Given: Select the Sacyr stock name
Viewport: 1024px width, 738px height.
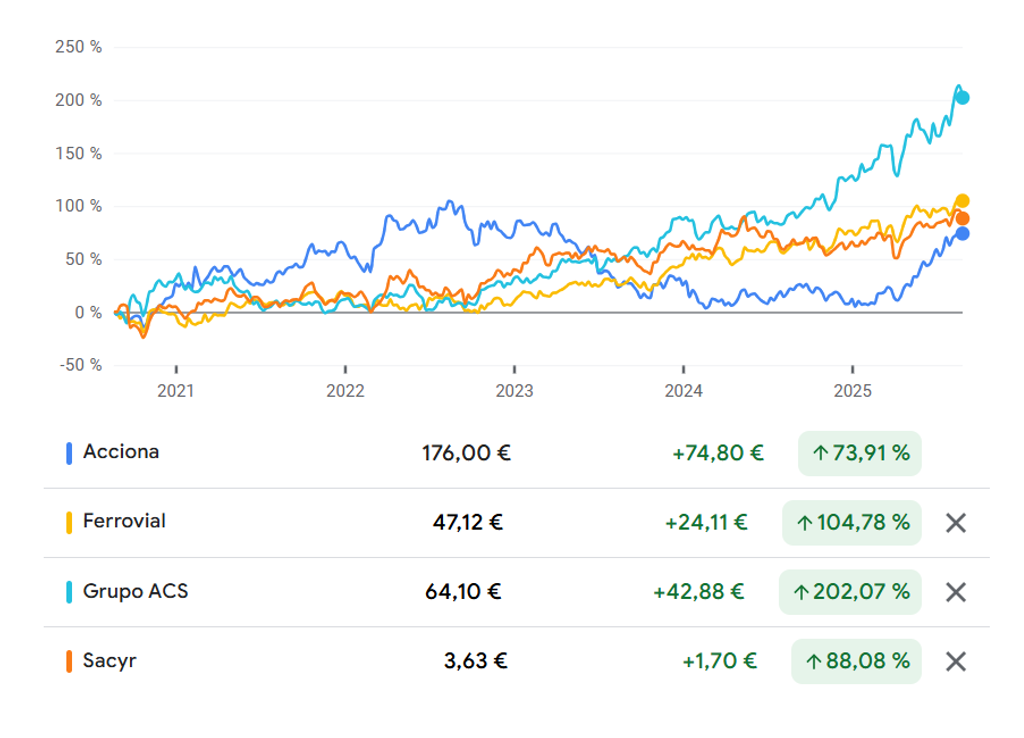Looking at the screenshot, I should 109,660.
